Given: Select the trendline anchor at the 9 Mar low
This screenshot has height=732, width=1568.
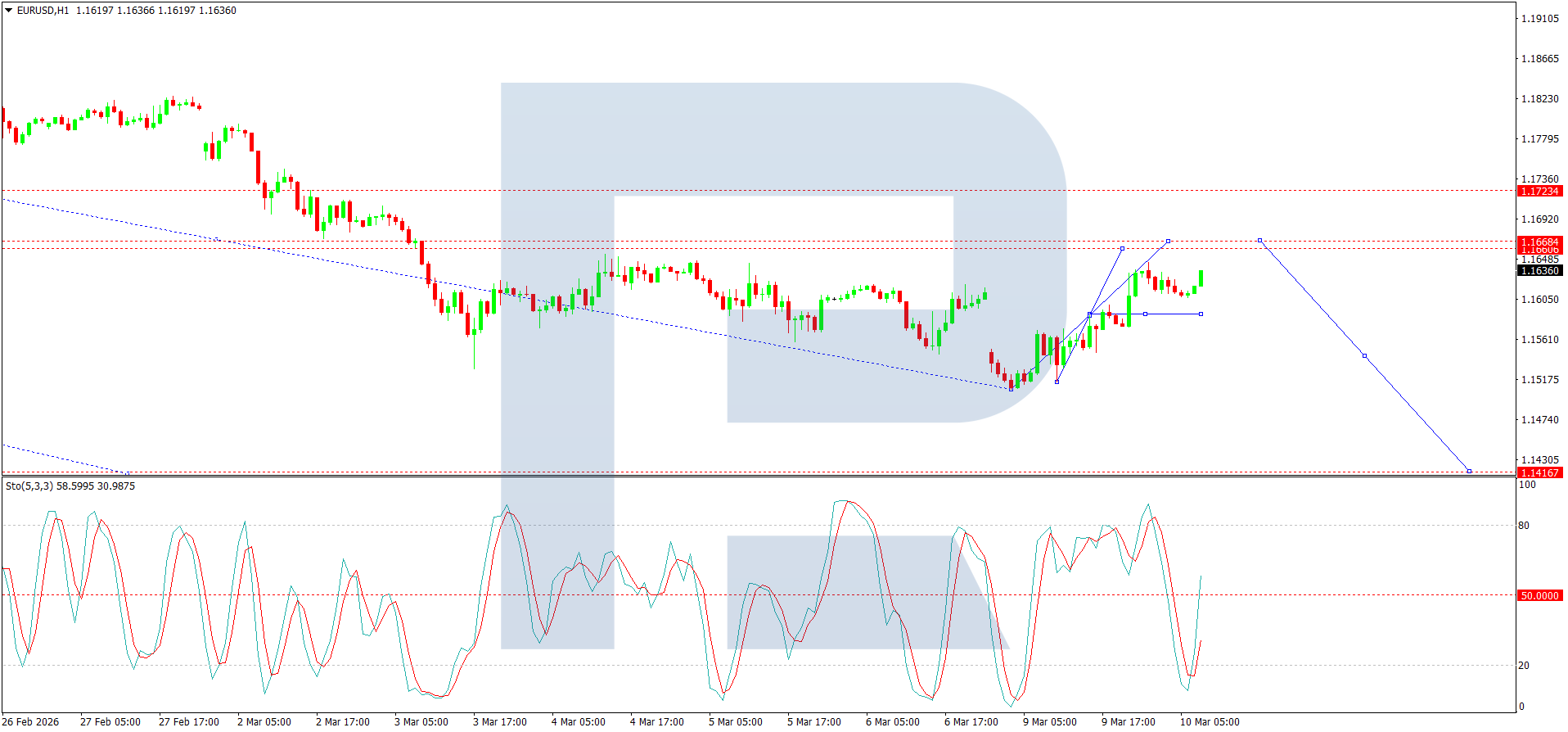Looking at the screenshot, I should coord(1011,389).
